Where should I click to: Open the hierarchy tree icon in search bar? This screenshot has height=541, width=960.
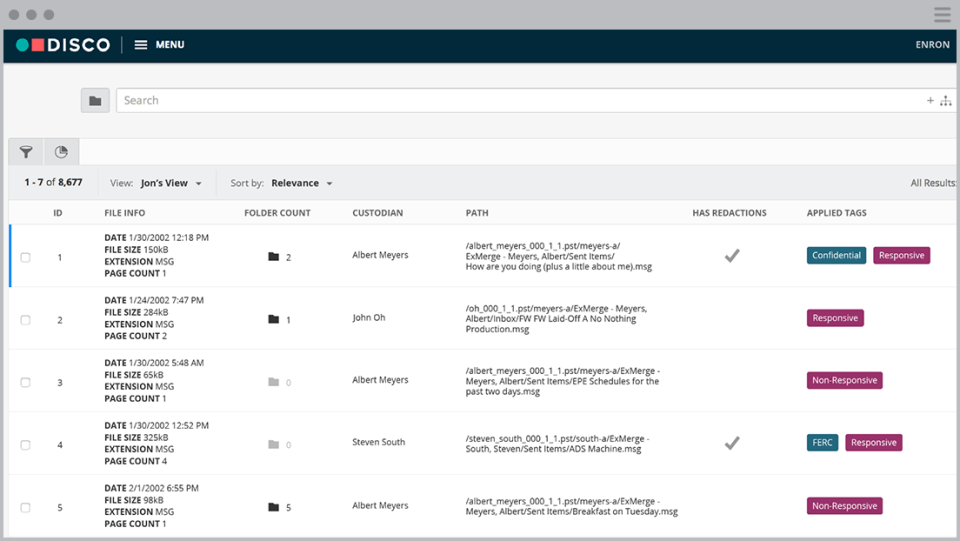945,100
